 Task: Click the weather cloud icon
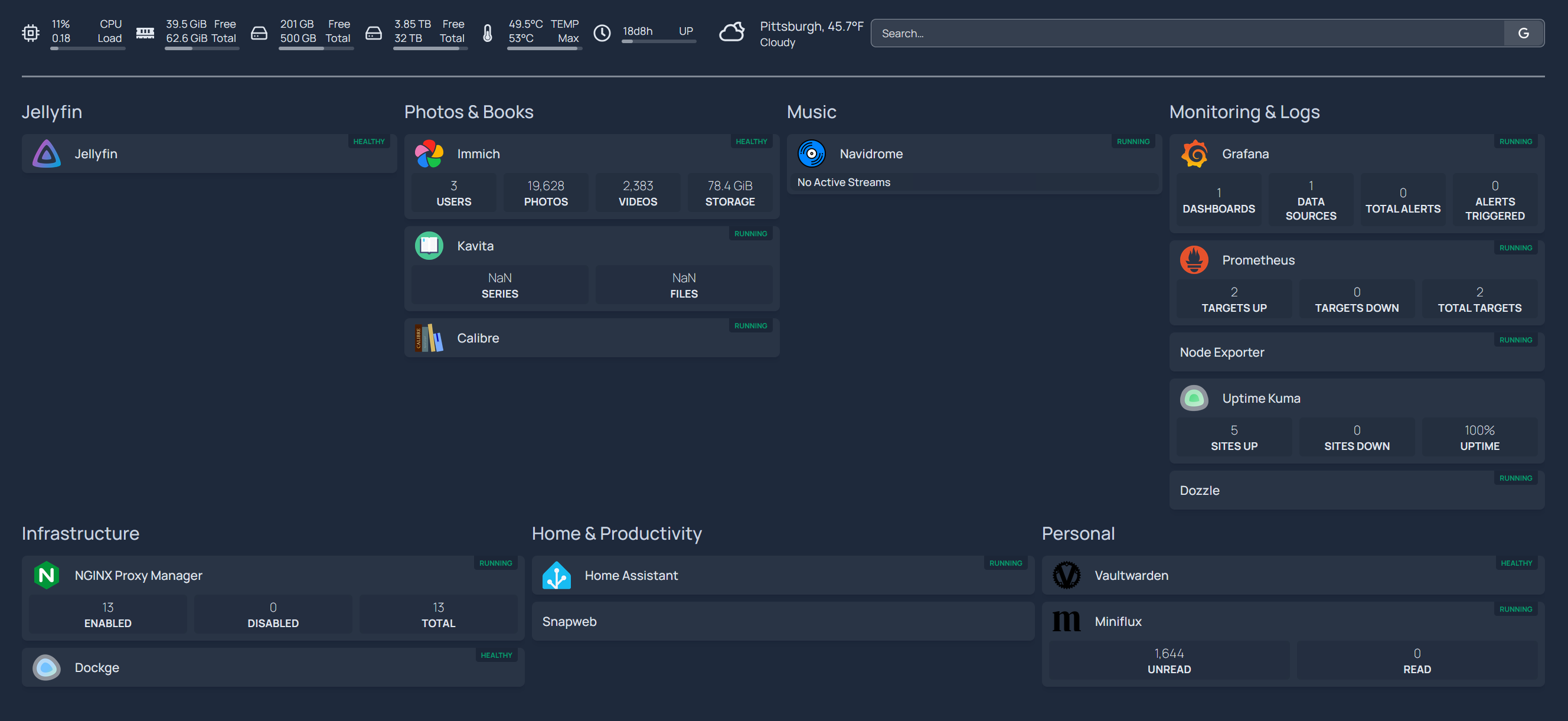(x=731, y=32)
